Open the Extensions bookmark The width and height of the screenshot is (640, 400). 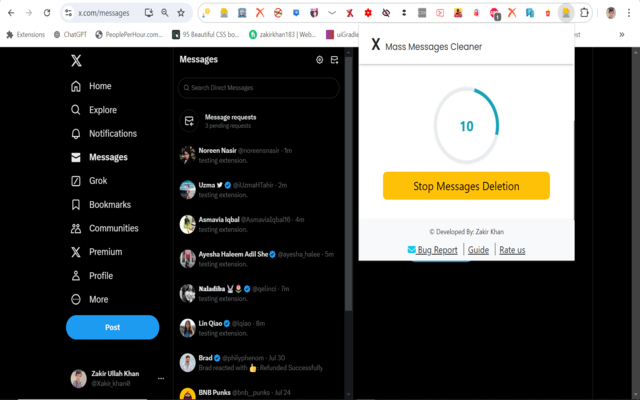coord(25,35)
